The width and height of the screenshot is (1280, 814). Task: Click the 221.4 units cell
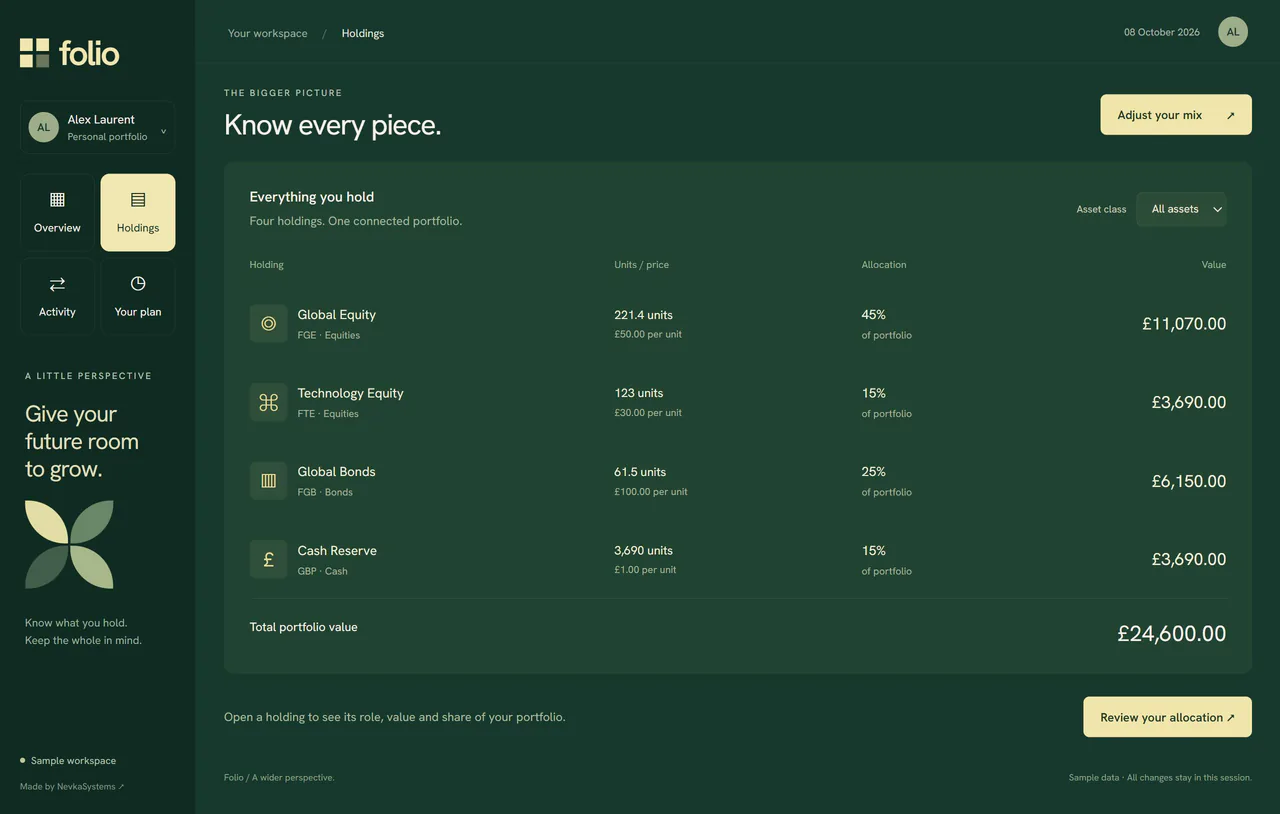click(x=644, y=314)
